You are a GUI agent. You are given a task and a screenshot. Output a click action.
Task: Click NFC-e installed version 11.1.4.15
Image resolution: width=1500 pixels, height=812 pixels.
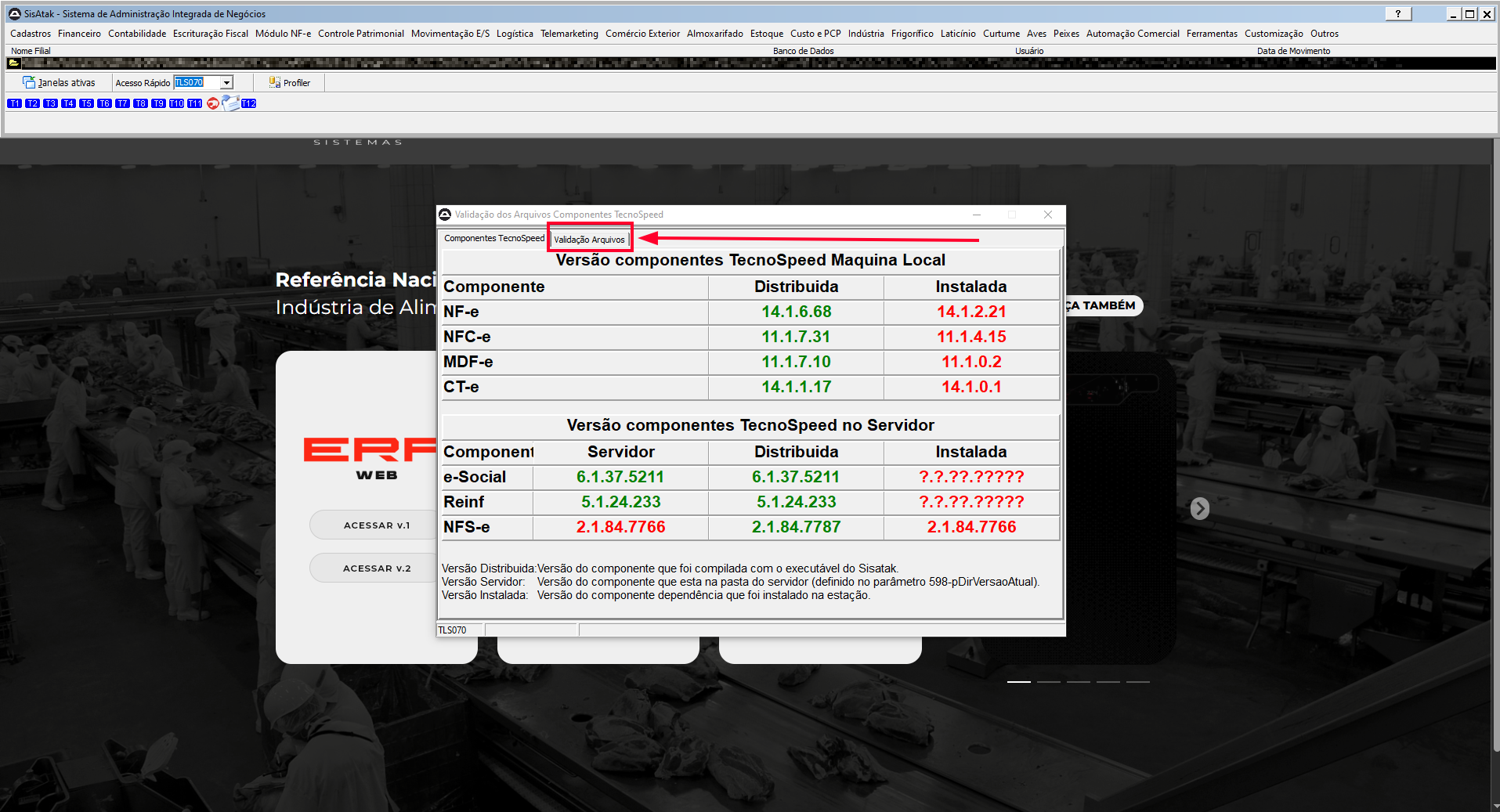(971, 337)
